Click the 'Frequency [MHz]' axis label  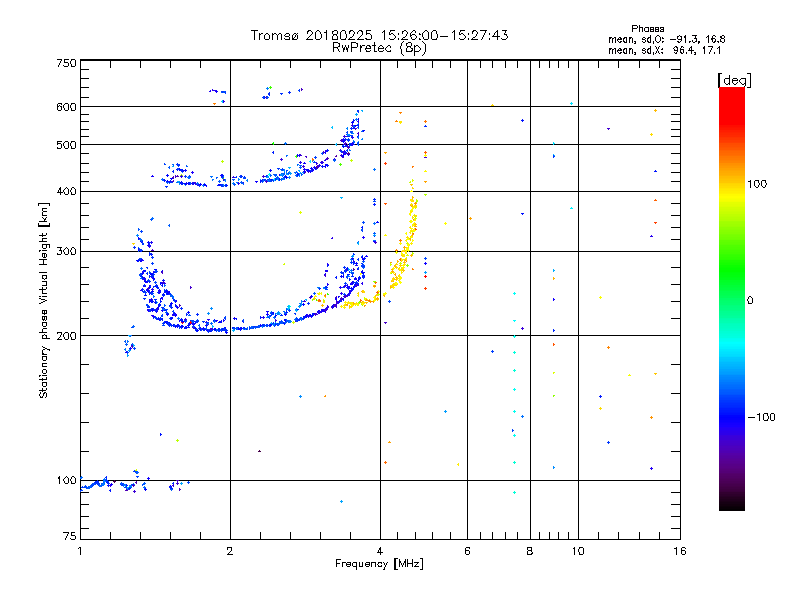[379, 564]
